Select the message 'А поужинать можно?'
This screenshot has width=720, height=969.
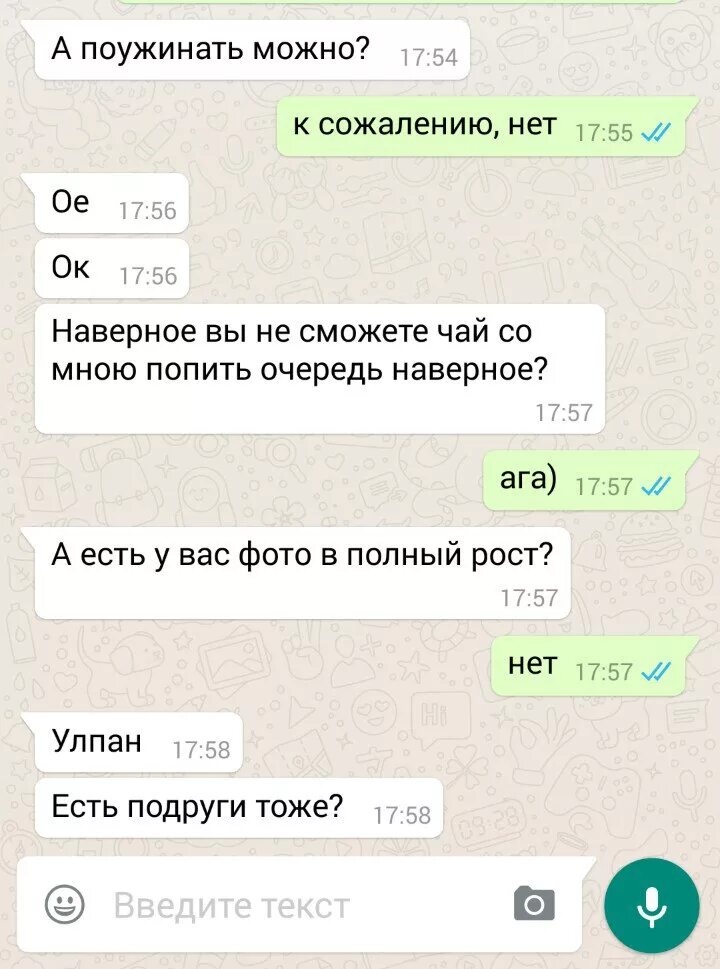[252, 49]
